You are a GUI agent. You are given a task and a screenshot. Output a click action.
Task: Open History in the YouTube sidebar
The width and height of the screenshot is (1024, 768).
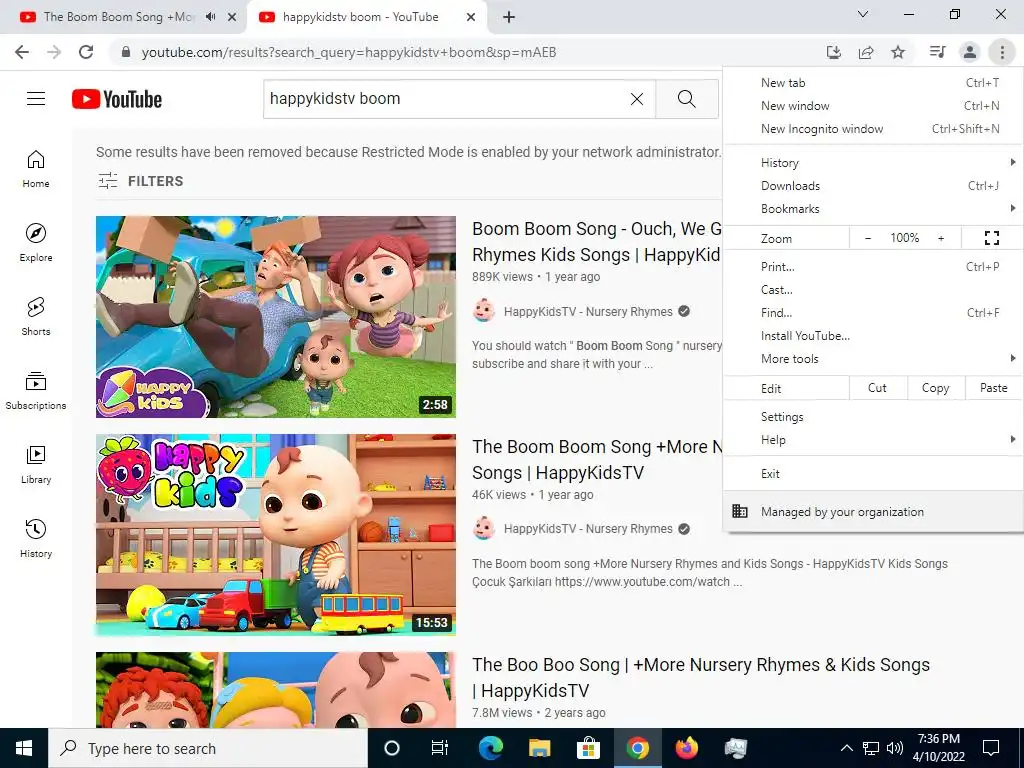pos(36,538)
